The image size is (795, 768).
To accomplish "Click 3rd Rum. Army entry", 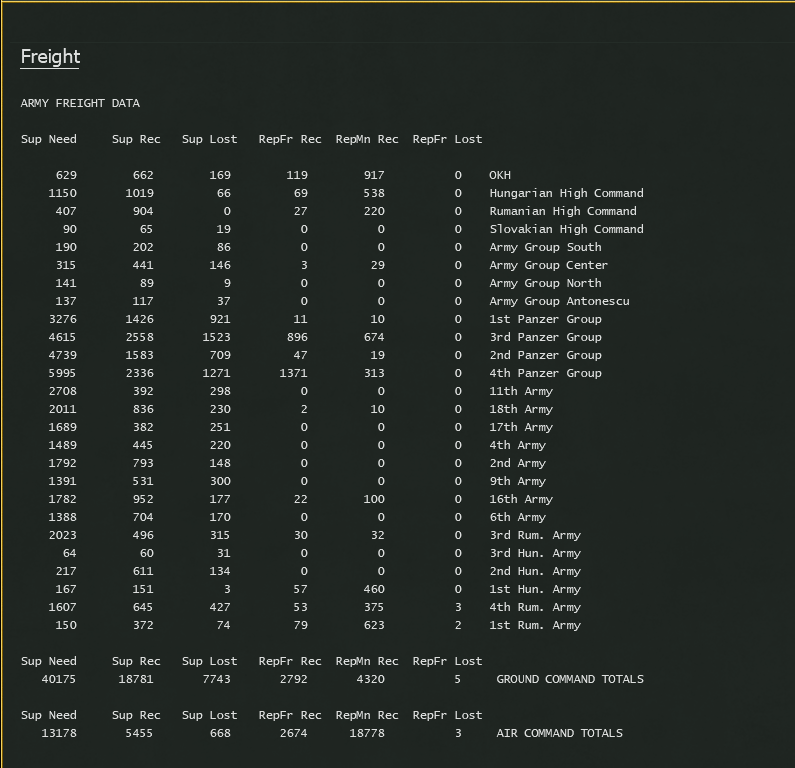I will click(x=535, y=535).
